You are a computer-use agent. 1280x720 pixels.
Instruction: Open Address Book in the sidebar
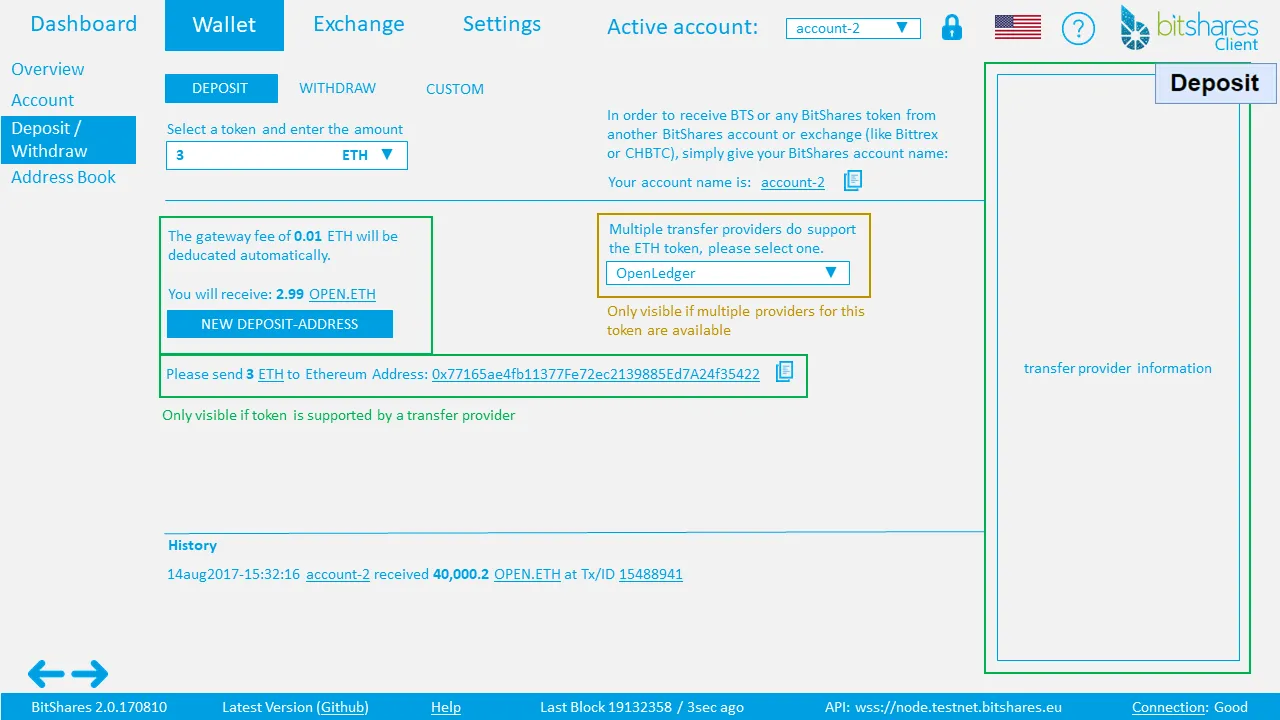[63, 177]
